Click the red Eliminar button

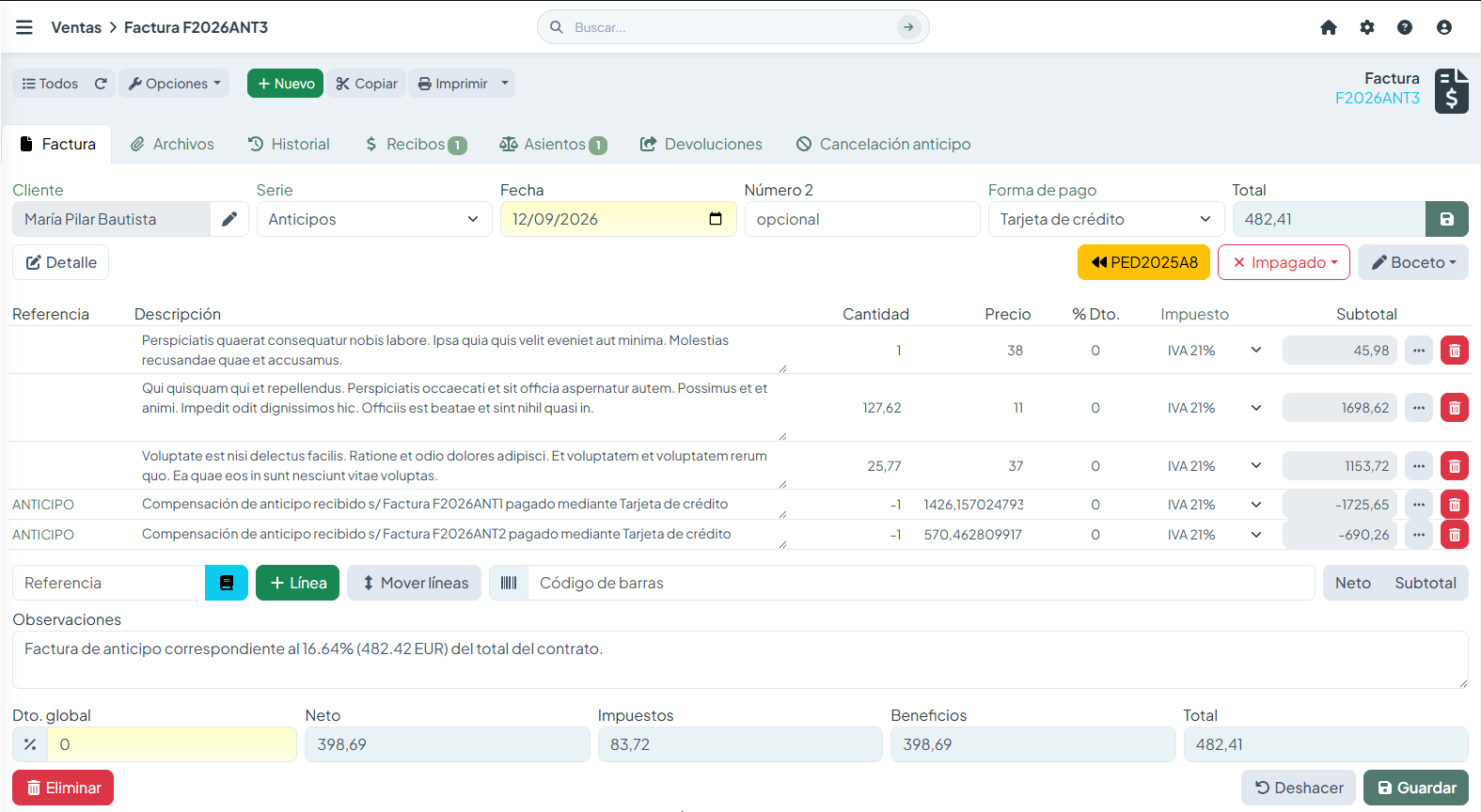click(x=63, y=788)
